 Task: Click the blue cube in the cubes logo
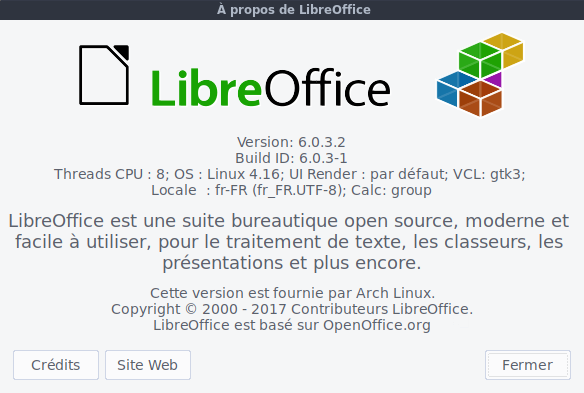pos(453,88)
